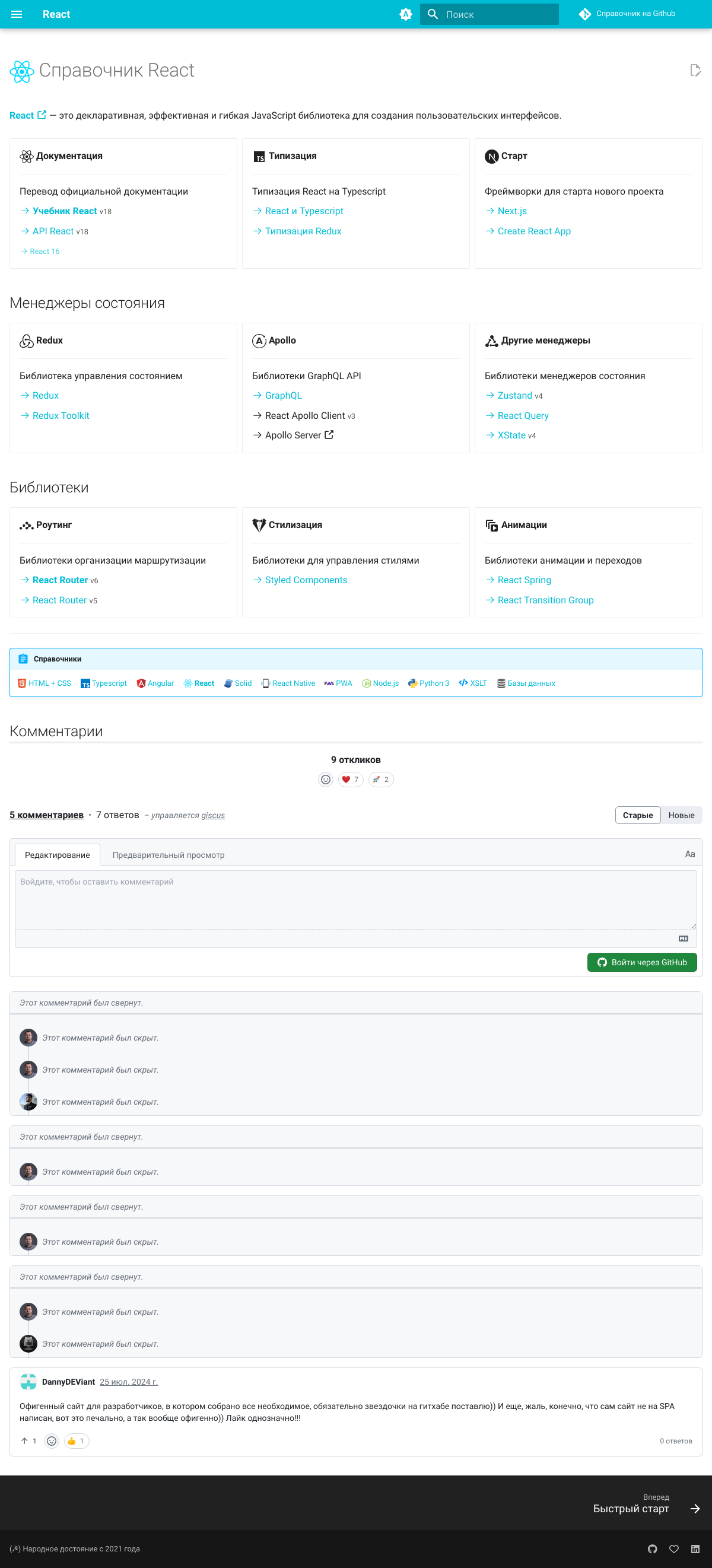Click the Next.js icon in Старт card
Viewport: 712px width, 1568px height.
coord(492,157)
